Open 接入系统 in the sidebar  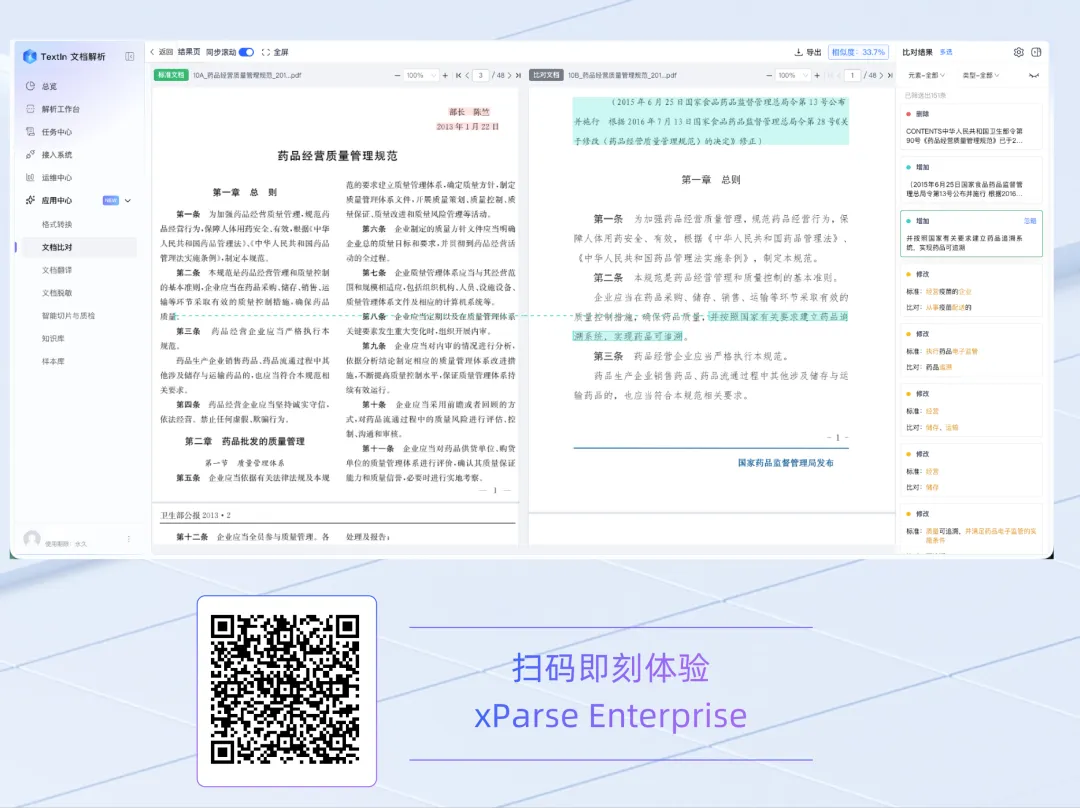[x=56, y=154]
